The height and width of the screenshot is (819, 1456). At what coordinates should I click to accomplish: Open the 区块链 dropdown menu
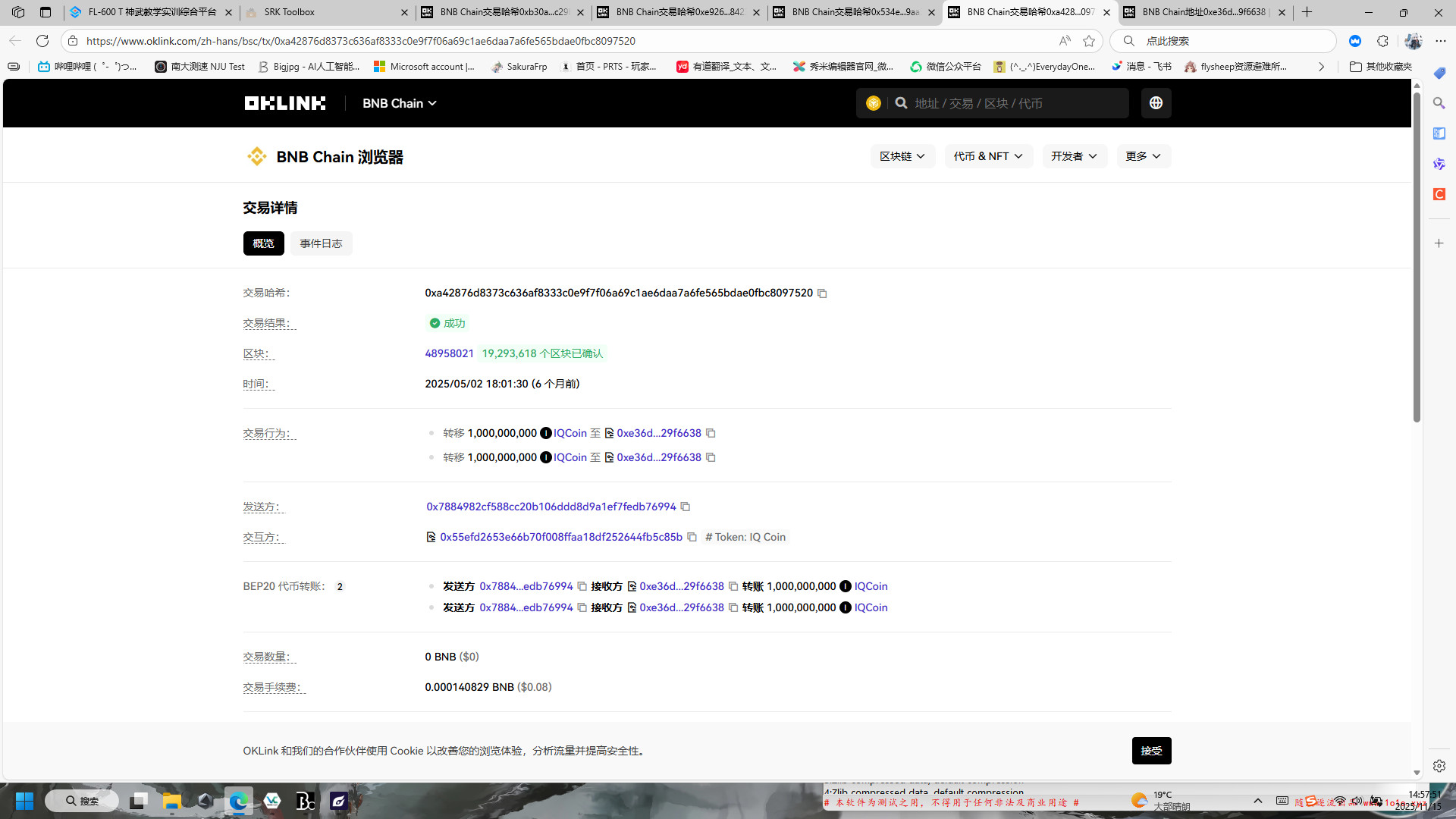pyautogui.click(x=902, y=156)
